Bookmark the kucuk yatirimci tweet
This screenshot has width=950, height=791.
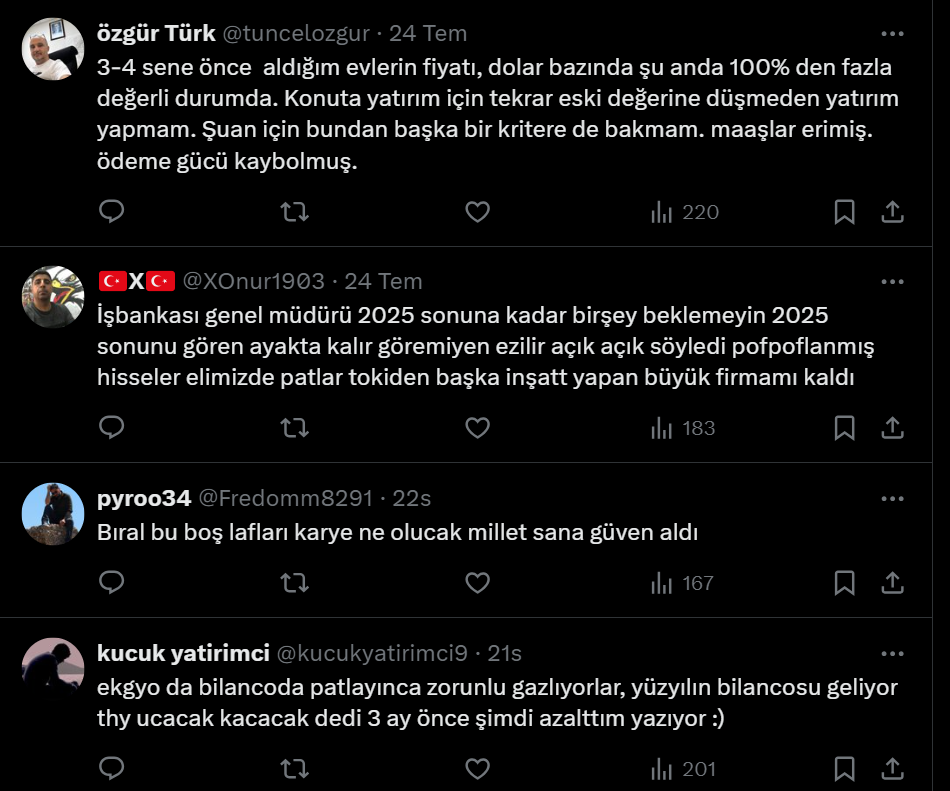pos(844,768)
